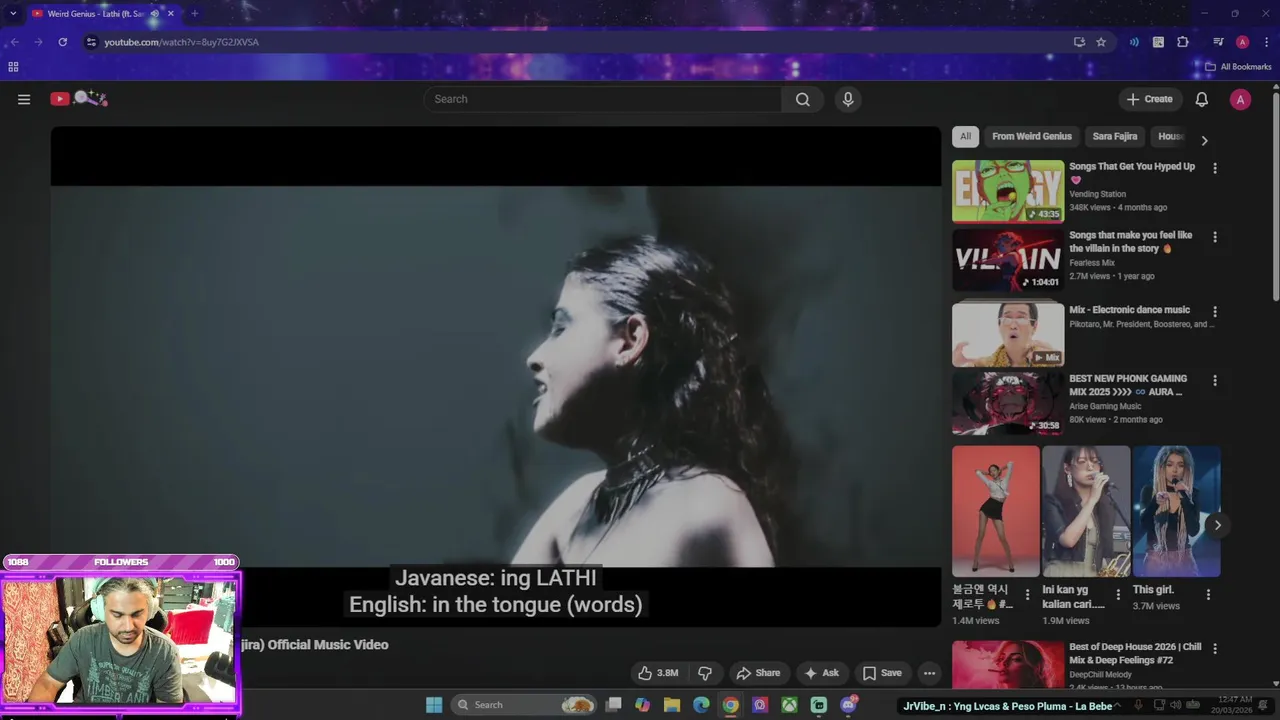Open the Chrome apps grid icon
The height and width of the screenshot is (720, 1280).
coord(13,67)
